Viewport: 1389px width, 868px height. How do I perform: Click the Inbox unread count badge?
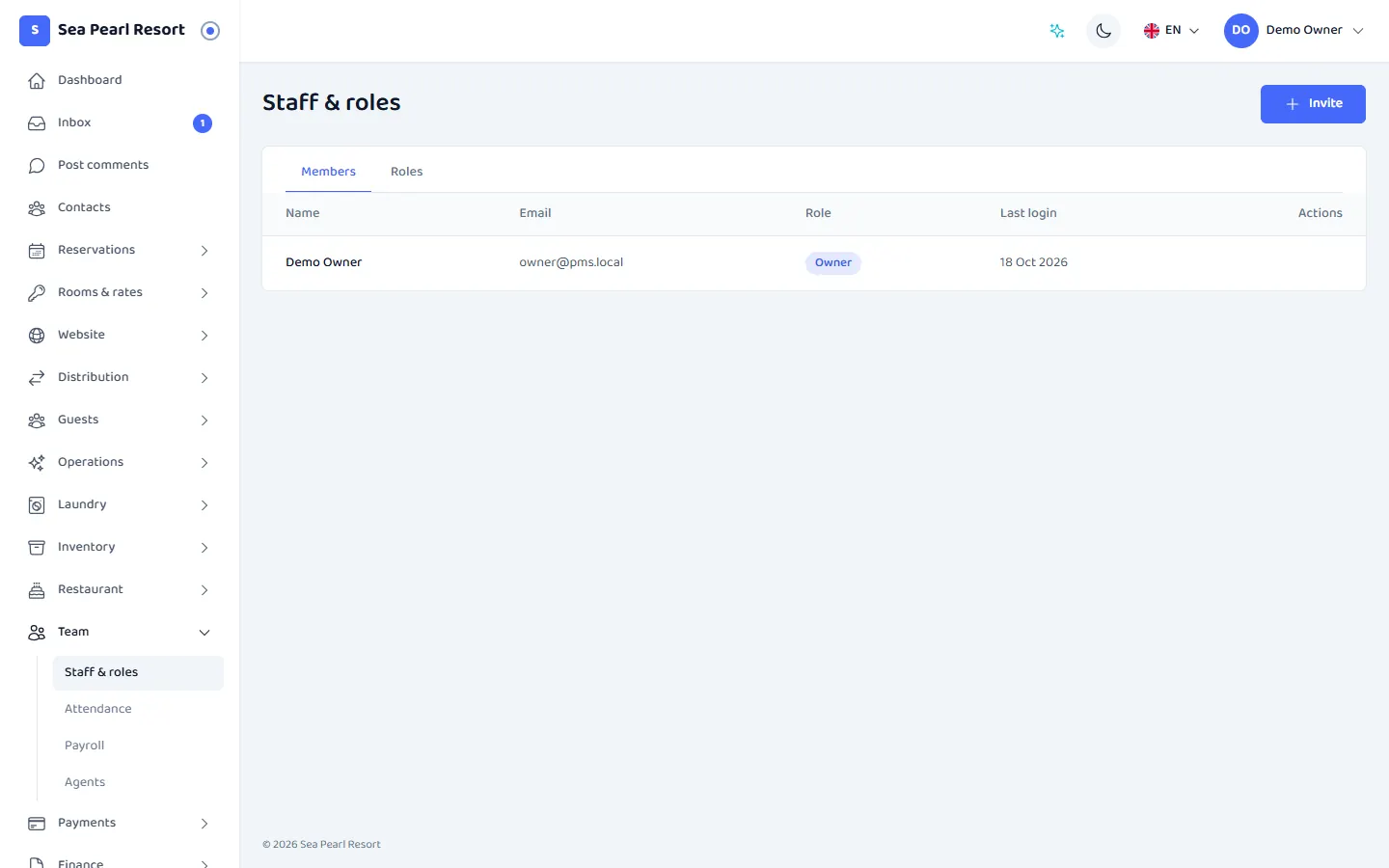point(203,123)
